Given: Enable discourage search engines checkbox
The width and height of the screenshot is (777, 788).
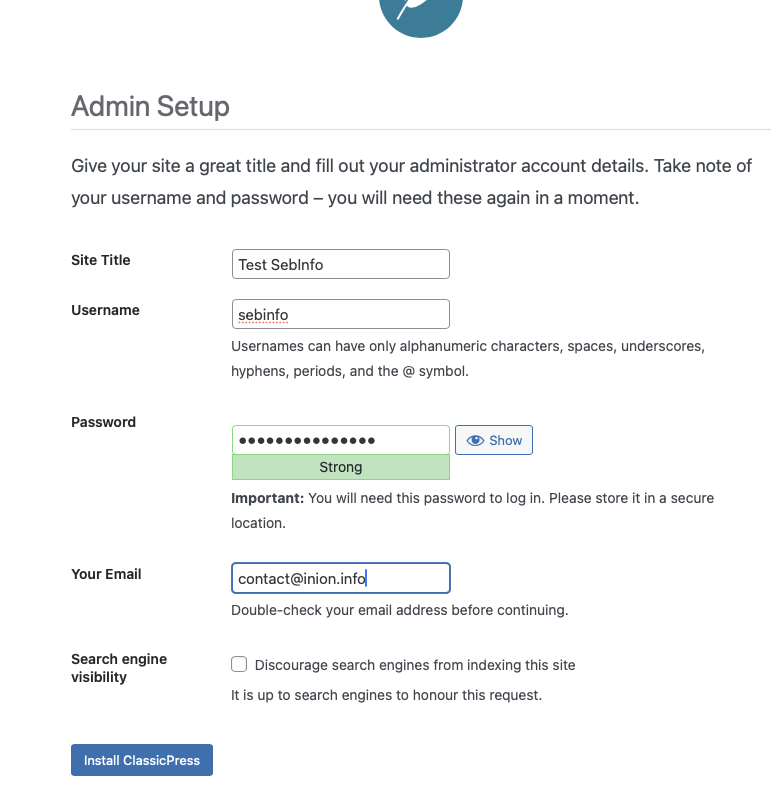Looking at the screenshot, I should pos(239,664).
